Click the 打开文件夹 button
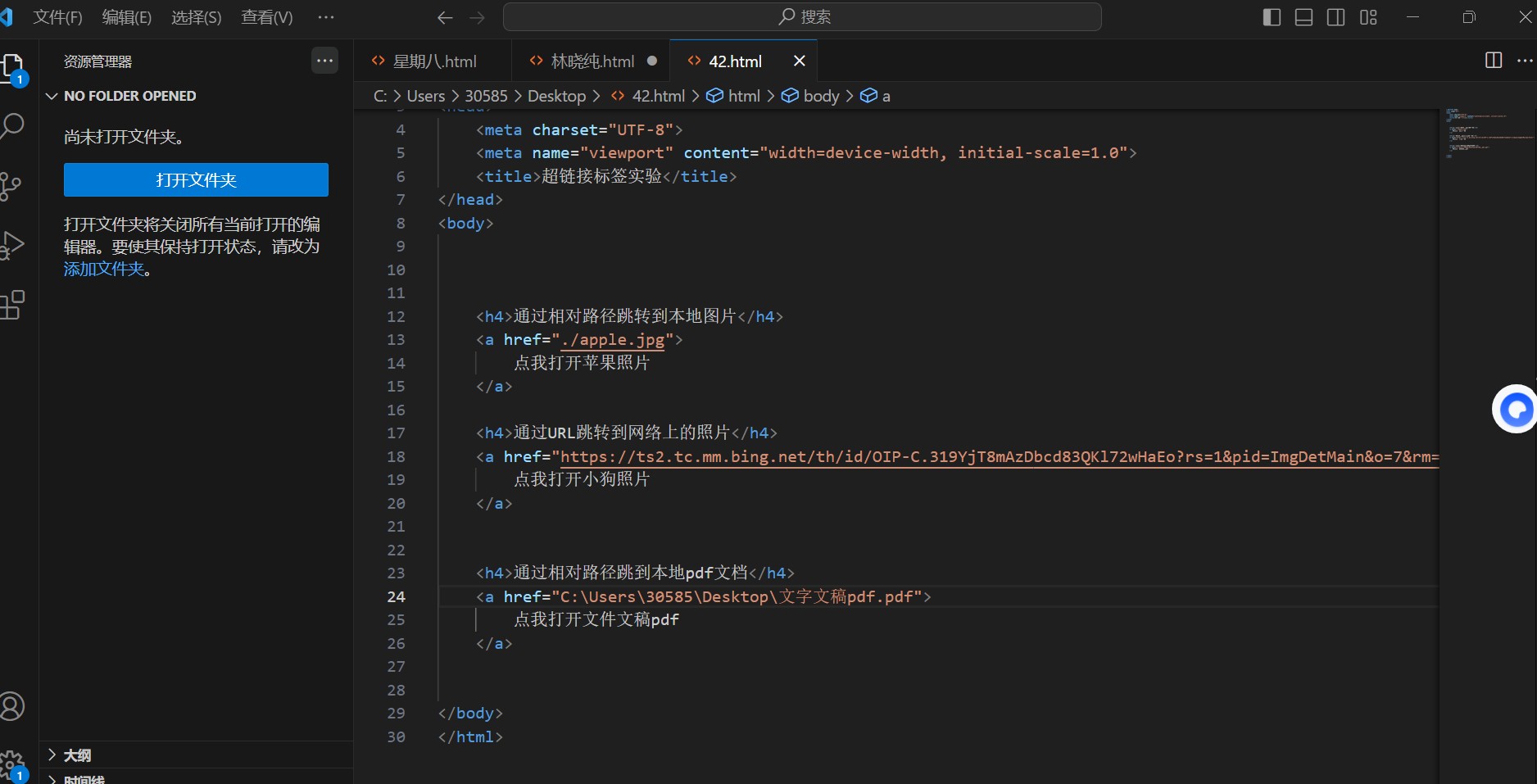This screenshot has width=1537, height=784. 196,179
